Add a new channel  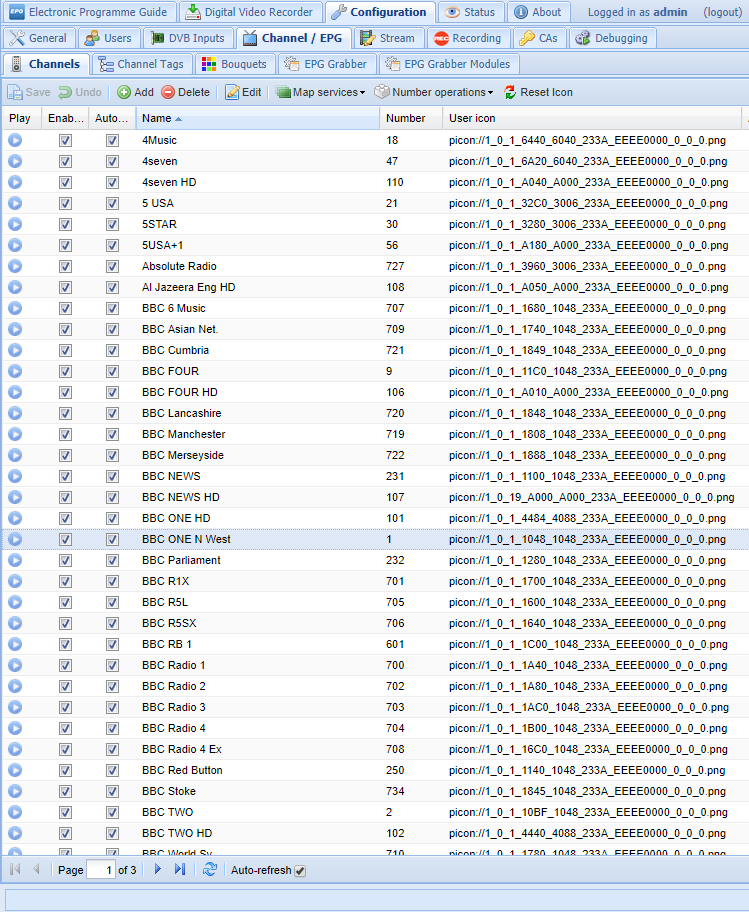click(x=135, y=92)
